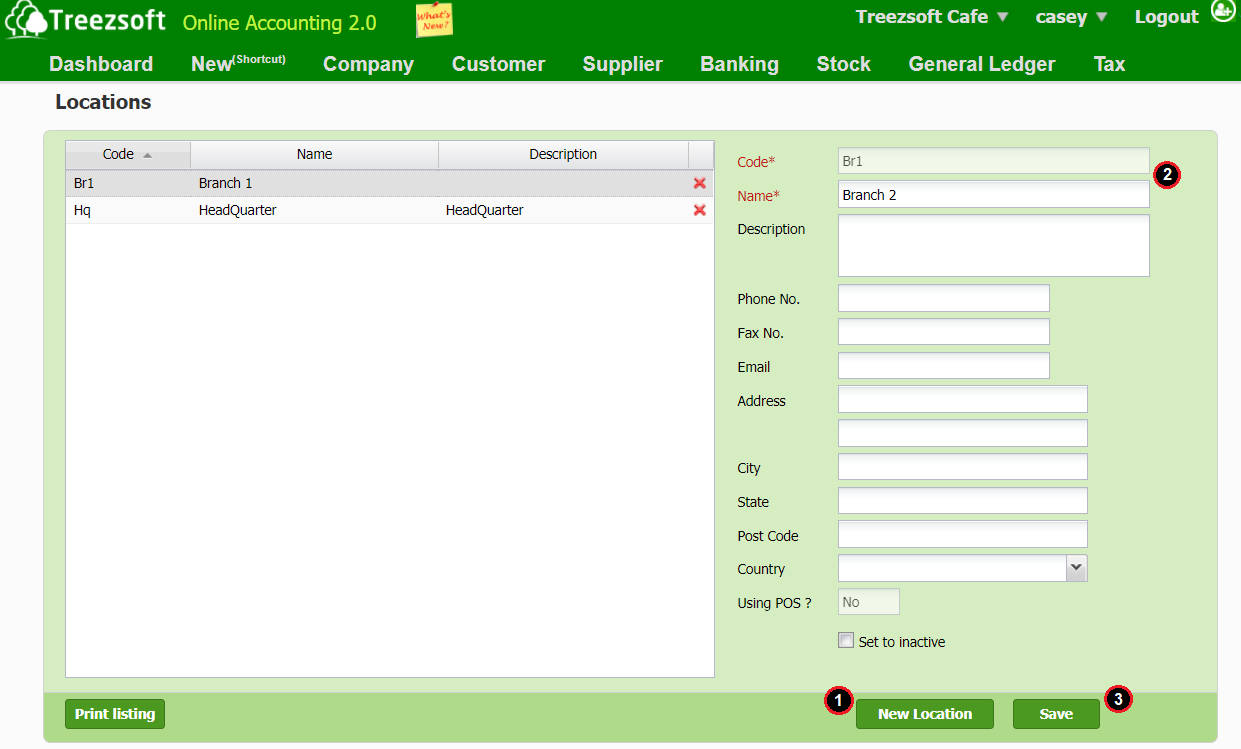Delete the HeadQuarter location row
Viewport: 1241px width, 749px height.
click(x=699, y=210)
